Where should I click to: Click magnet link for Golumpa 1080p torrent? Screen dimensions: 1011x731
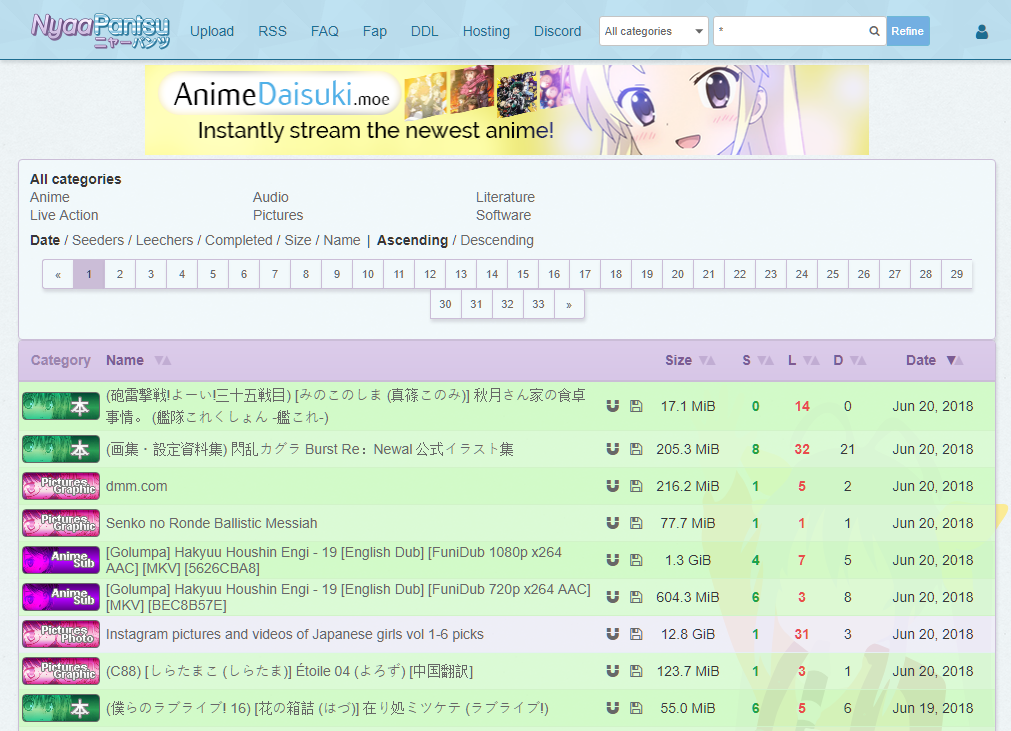click(x=613, y=560)
